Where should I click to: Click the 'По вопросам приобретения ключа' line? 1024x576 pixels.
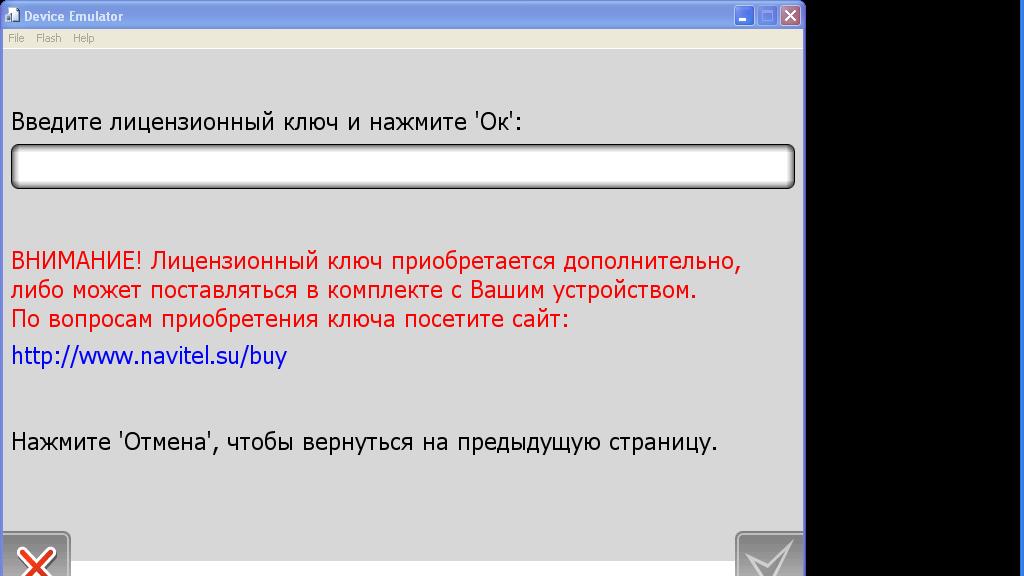[x=289, y=320]
